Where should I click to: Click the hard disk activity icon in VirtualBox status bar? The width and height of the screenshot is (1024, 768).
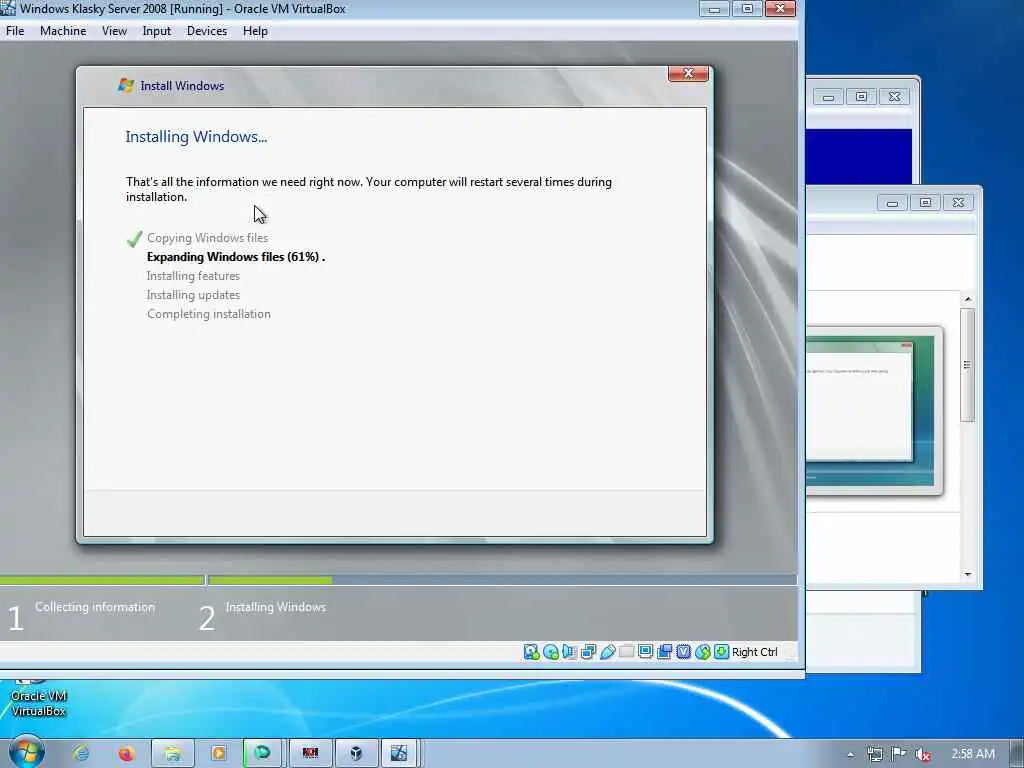[531, 652]
